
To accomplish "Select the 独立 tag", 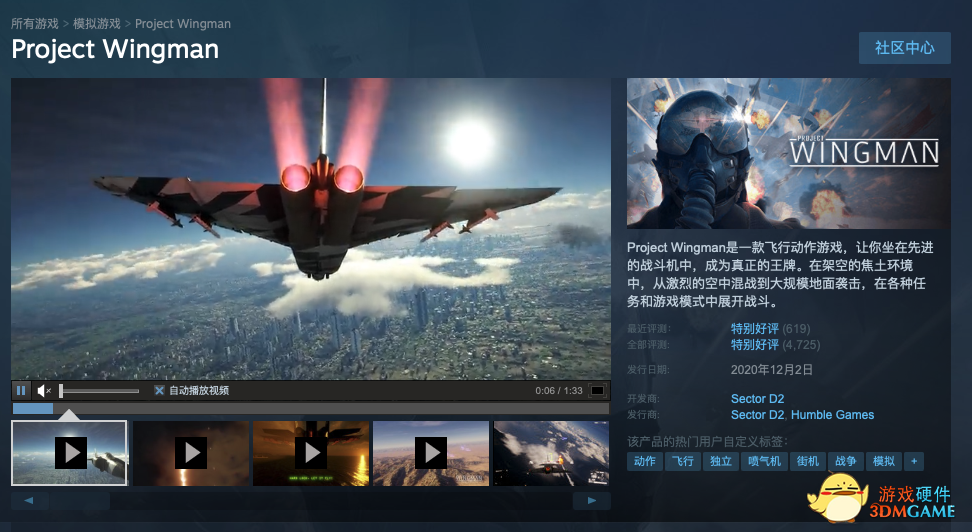I will tap(721, 461).
